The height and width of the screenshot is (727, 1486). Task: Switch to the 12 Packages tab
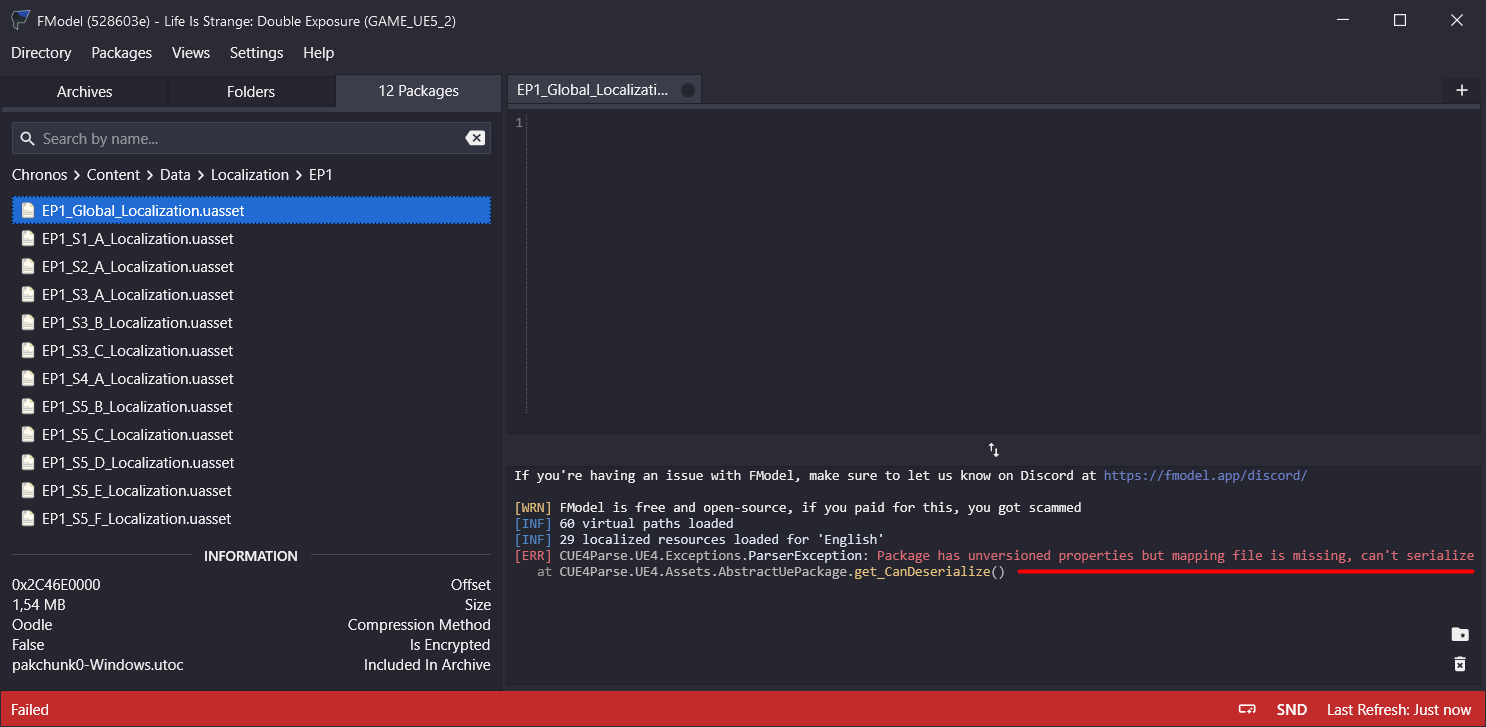[418, 91]
